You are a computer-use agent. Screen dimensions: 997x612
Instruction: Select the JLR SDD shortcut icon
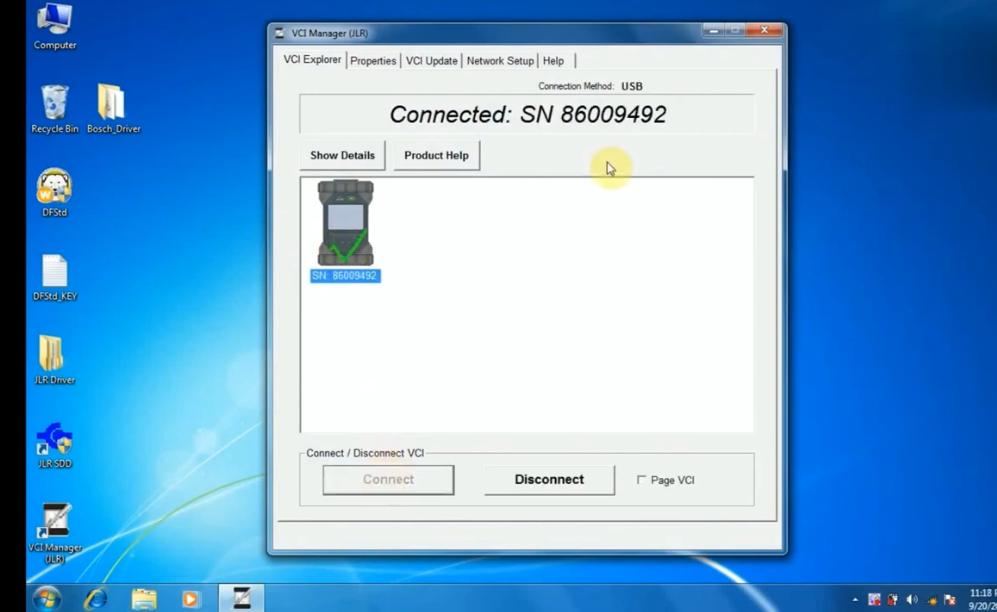pos(55,445)
